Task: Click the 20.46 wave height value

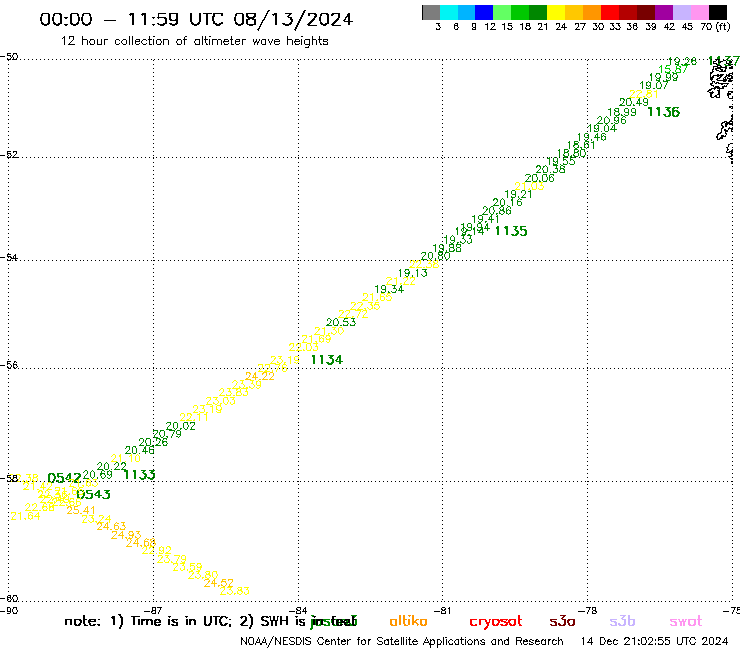Action: 140,450
